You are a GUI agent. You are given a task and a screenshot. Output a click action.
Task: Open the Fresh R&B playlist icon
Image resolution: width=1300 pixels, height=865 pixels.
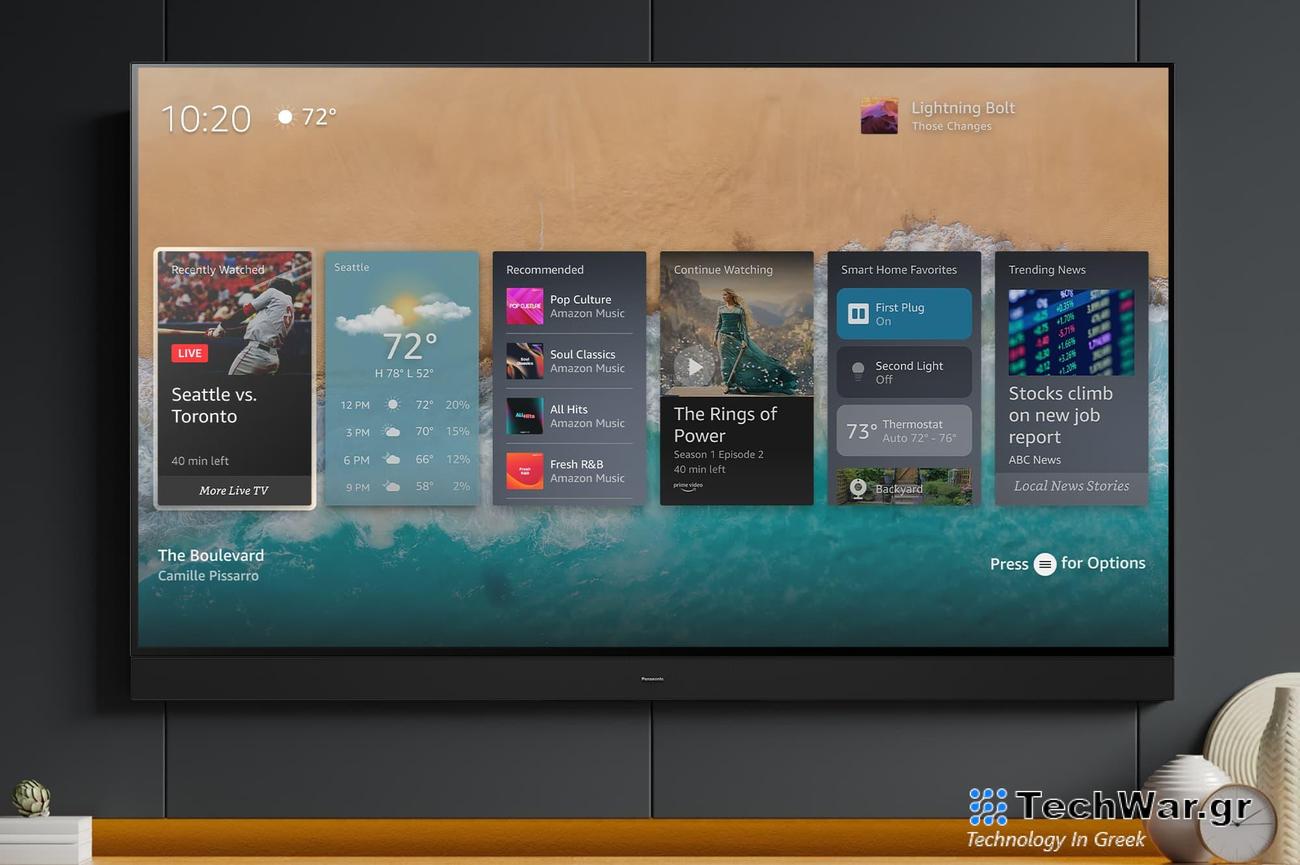[524, 471]
